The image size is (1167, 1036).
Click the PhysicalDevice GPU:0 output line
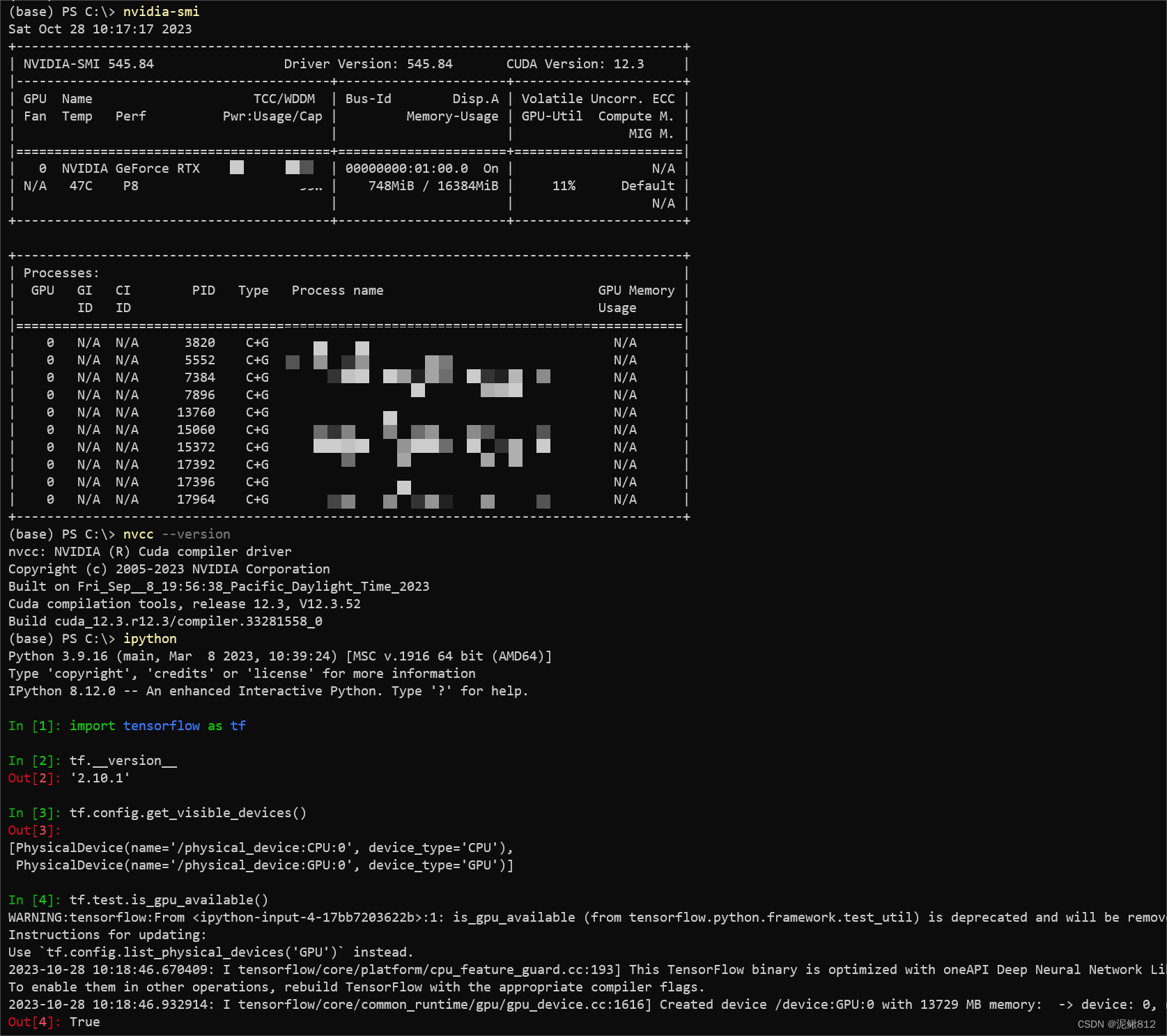coord(265,865)
